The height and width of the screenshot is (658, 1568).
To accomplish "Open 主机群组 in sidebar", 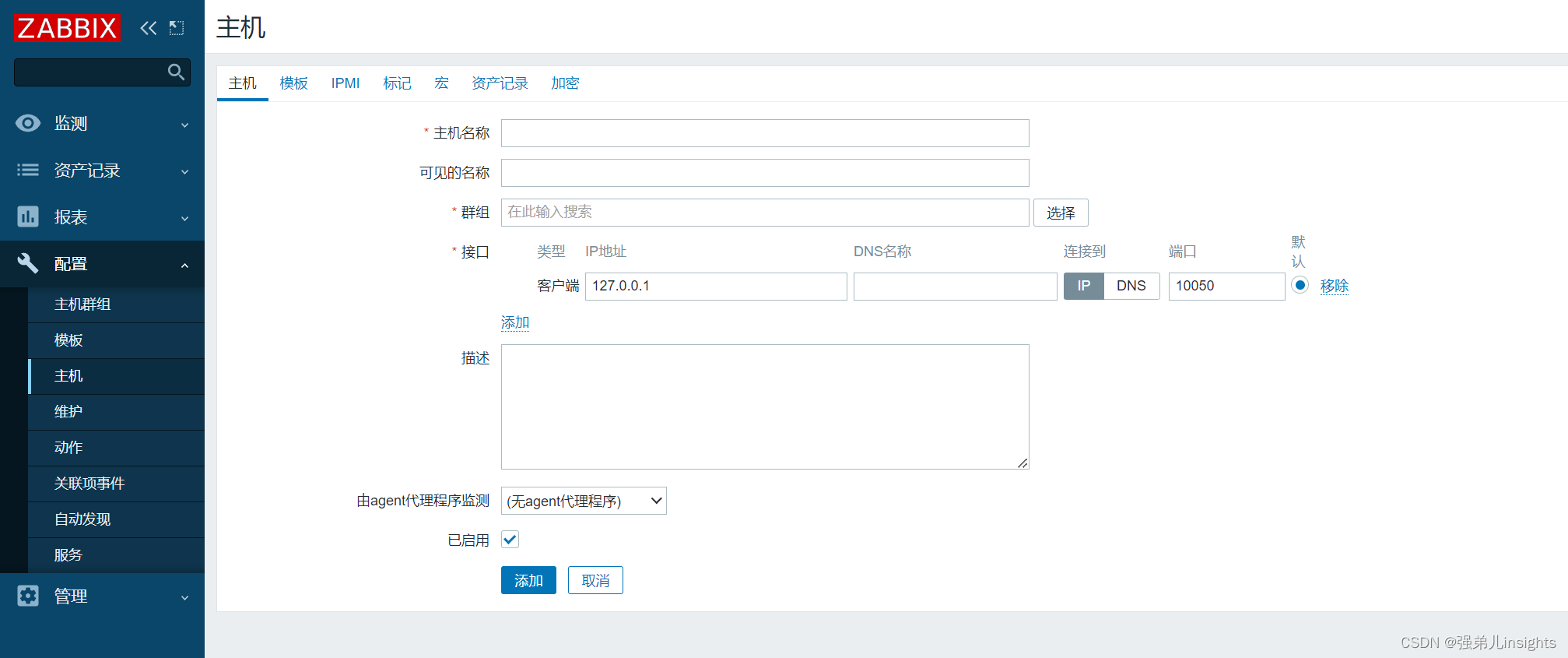I will click(117, 304).
